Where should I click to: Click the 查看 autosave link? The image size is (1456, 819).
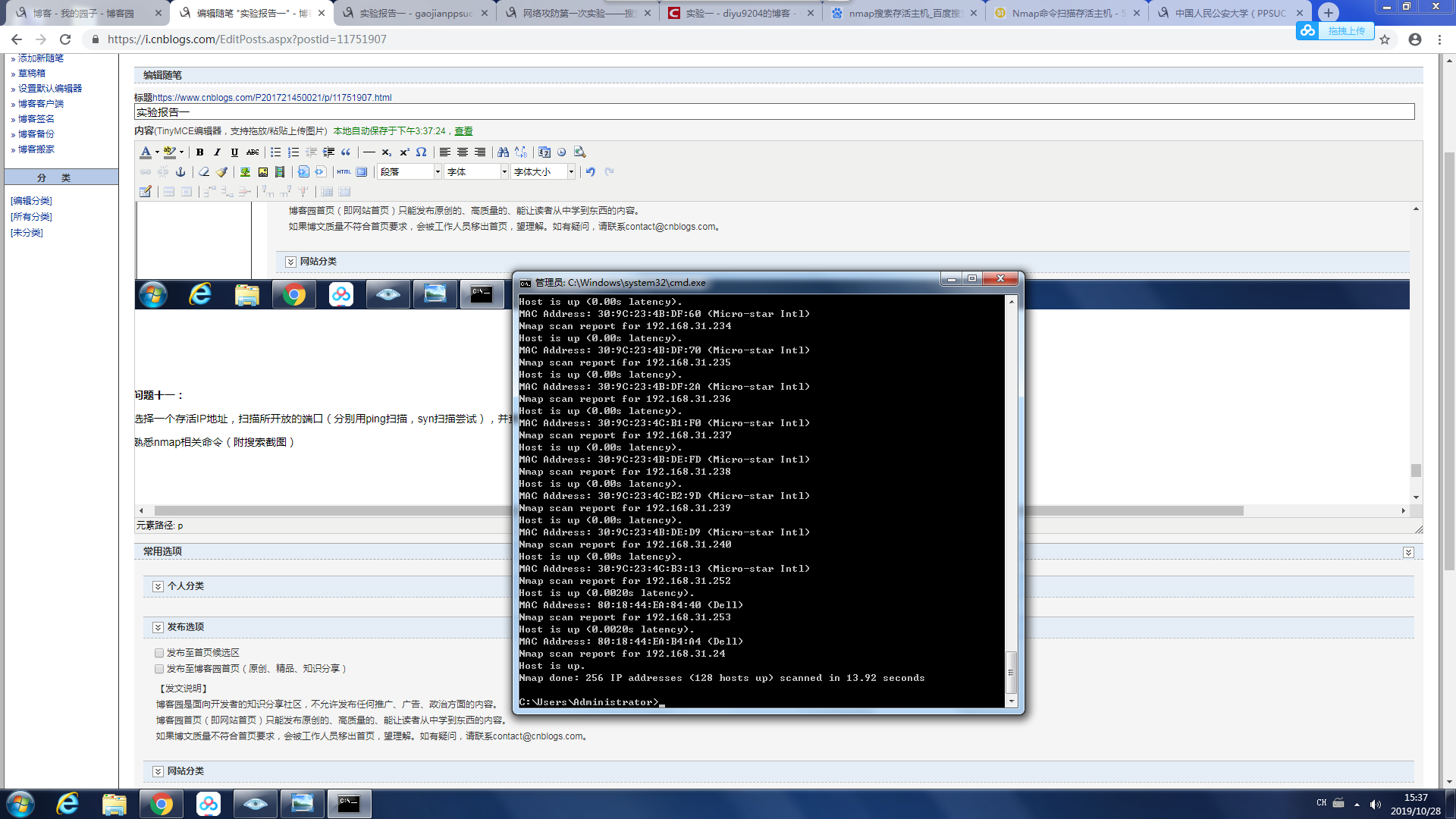point(463,131)
